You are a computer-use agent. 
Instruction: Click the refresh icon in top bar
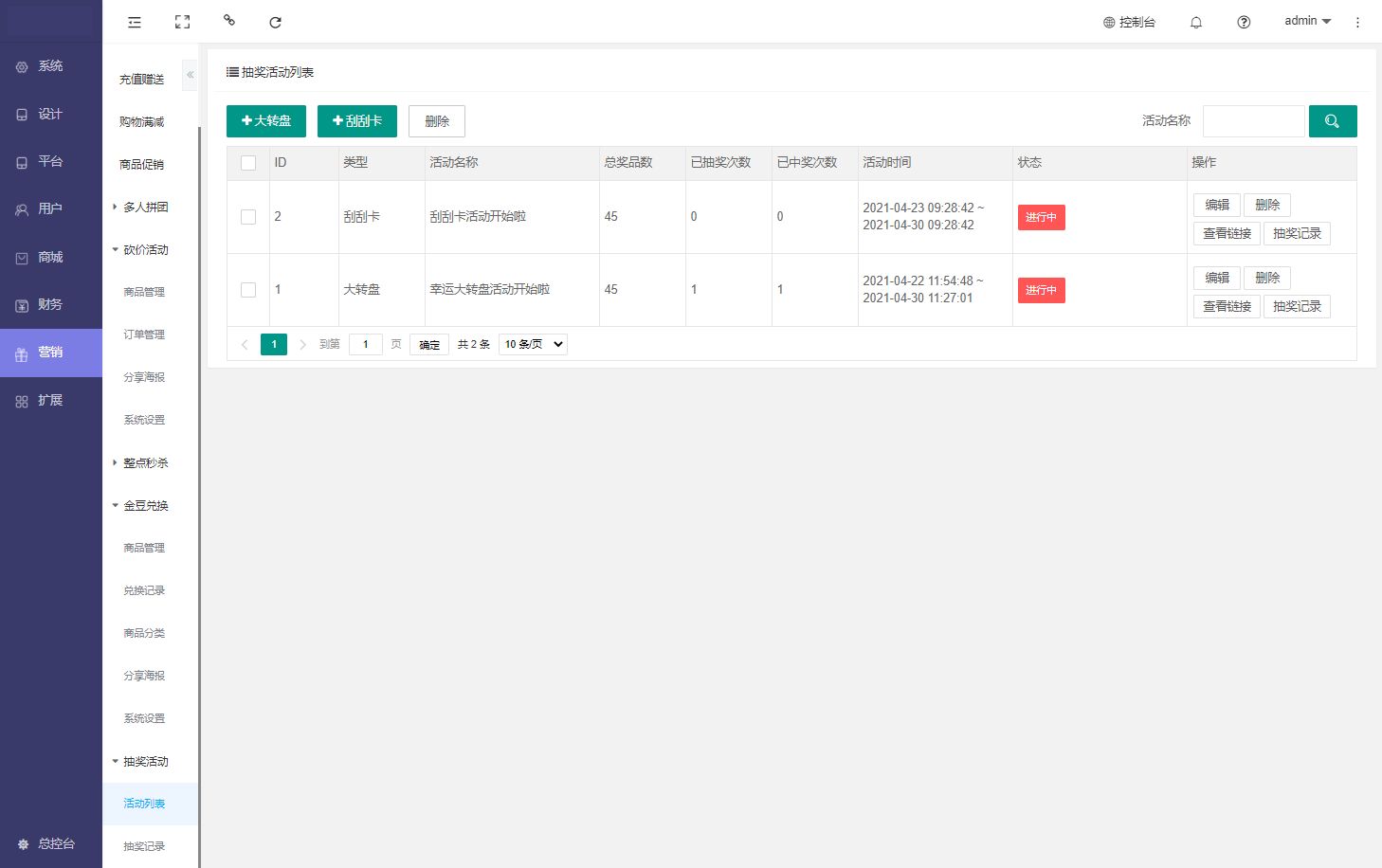pos(275,22)
